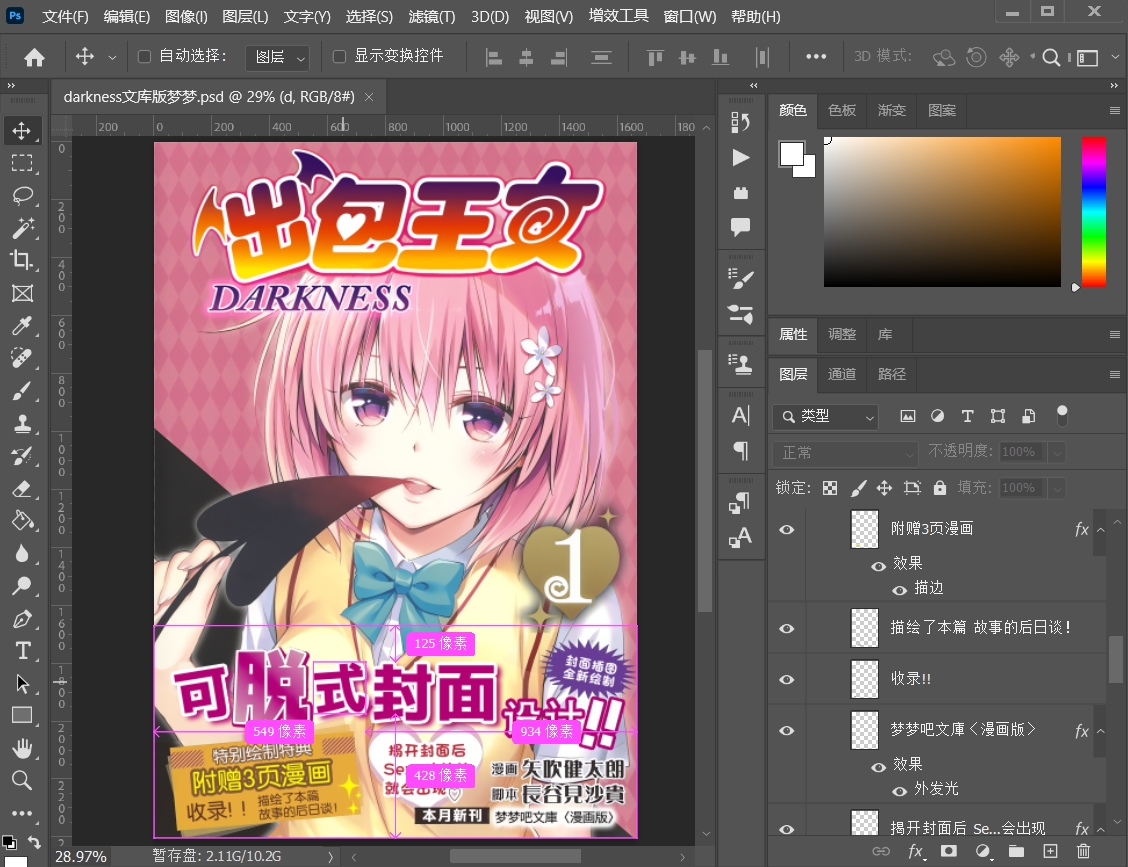Select the Horizontal Type tool
The width and height of the screenshot is (1128, 867).
[x=22, y=650]
